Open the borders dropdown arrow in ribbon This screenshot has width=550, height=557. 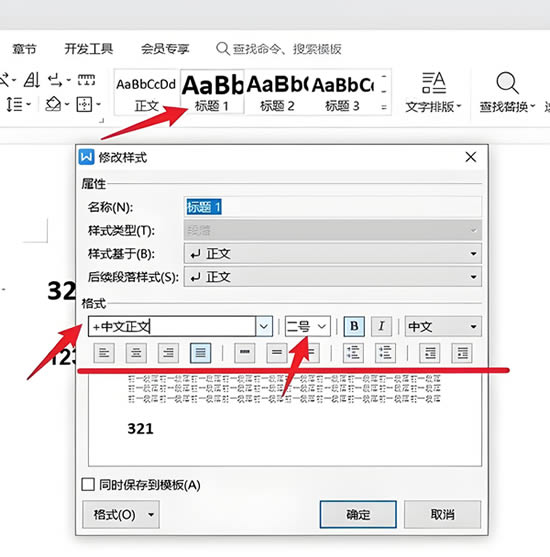click(98, 104)
